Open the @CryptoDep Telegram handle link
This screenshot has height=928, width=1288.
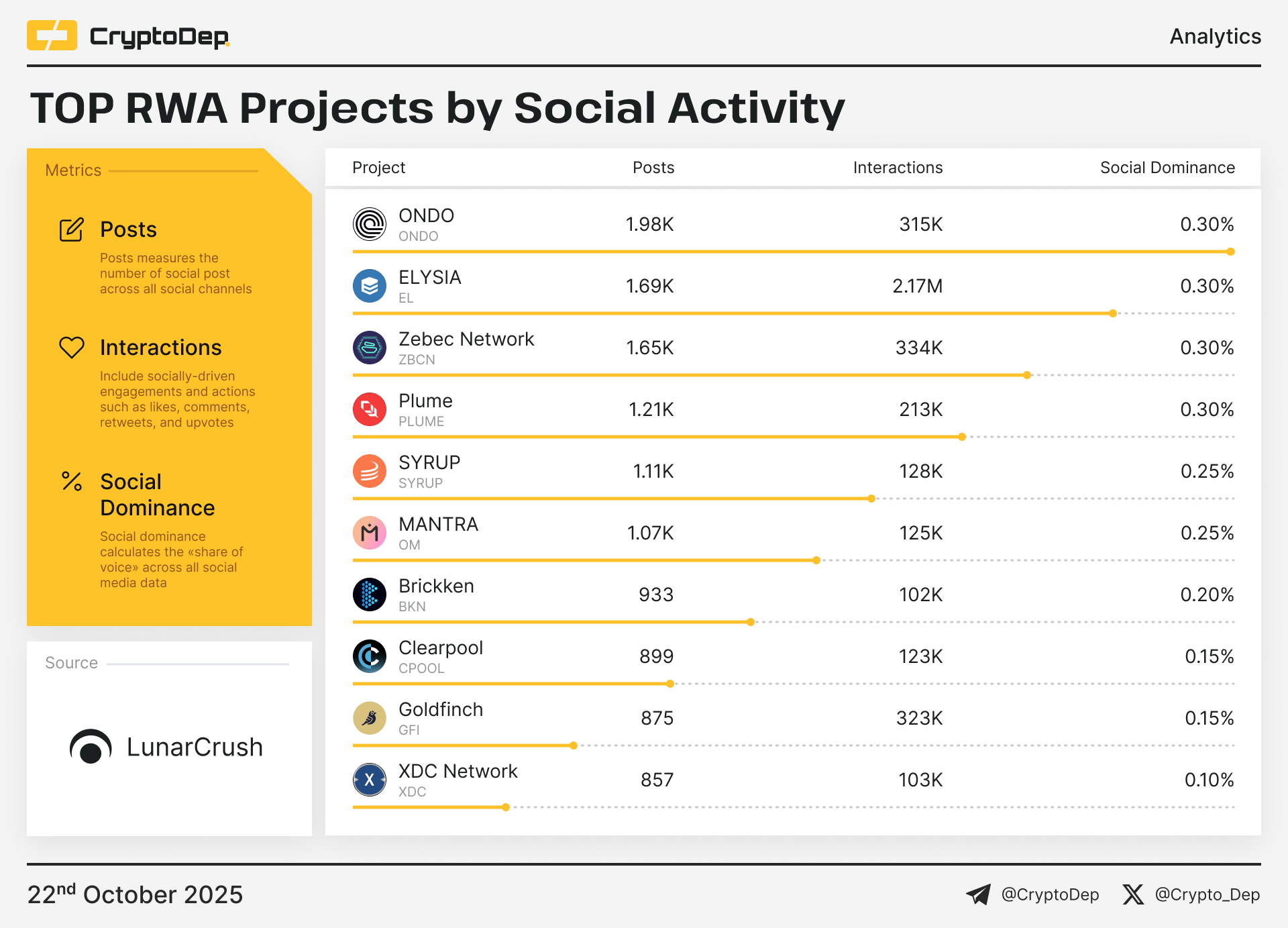pos(1049,894)
